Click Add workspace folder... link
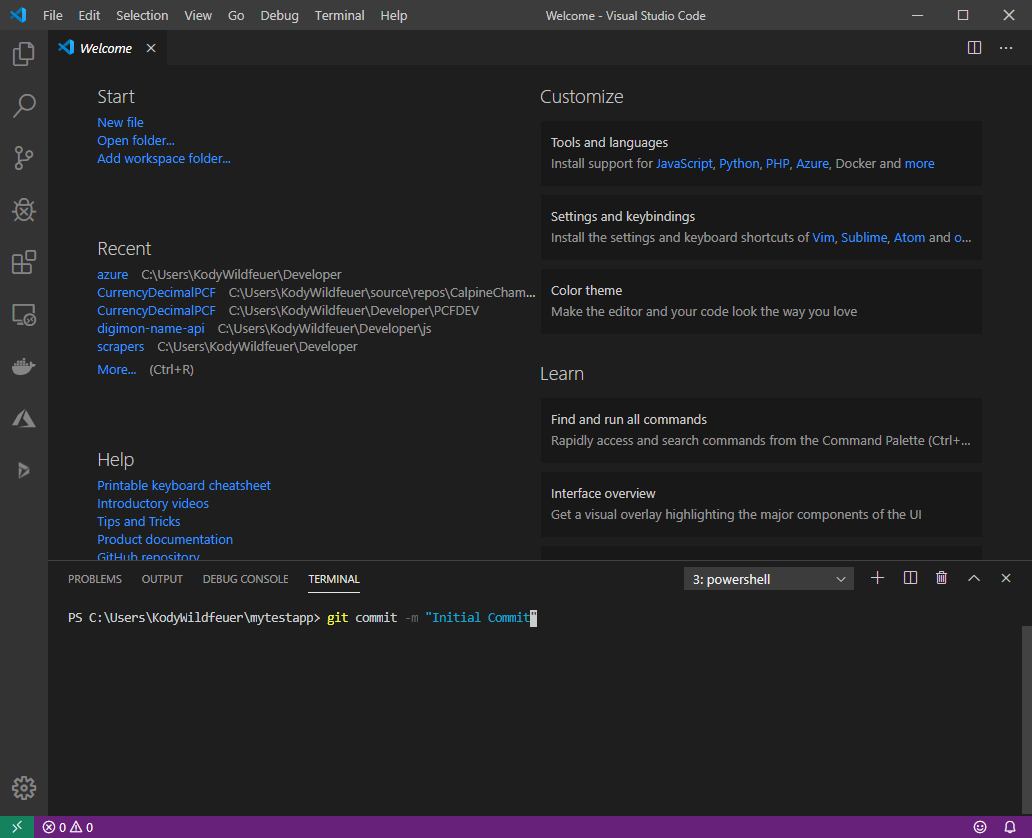Viewport: 1032px width, 838px height. (x=164, y=159)
